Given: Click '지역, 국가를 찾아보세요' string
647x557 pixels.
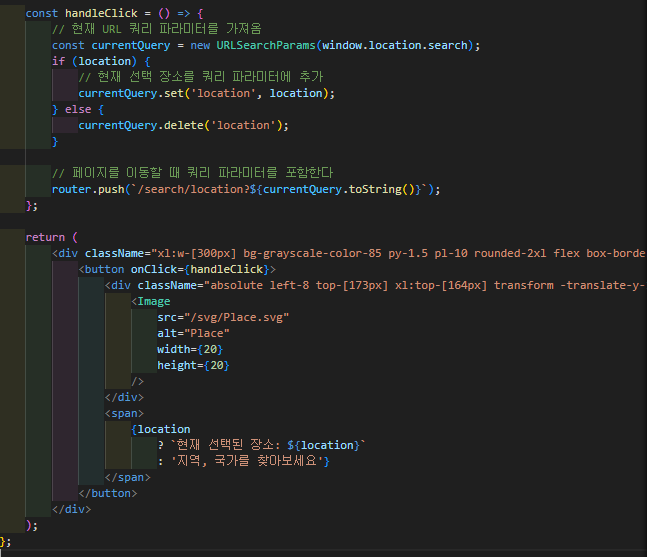Looking at the screenshot, I should point(247,461).
